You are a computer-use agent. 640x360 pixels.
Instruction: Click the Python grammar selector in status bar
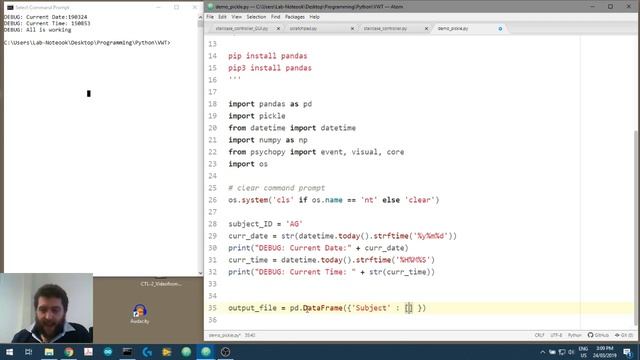(574, 335)
